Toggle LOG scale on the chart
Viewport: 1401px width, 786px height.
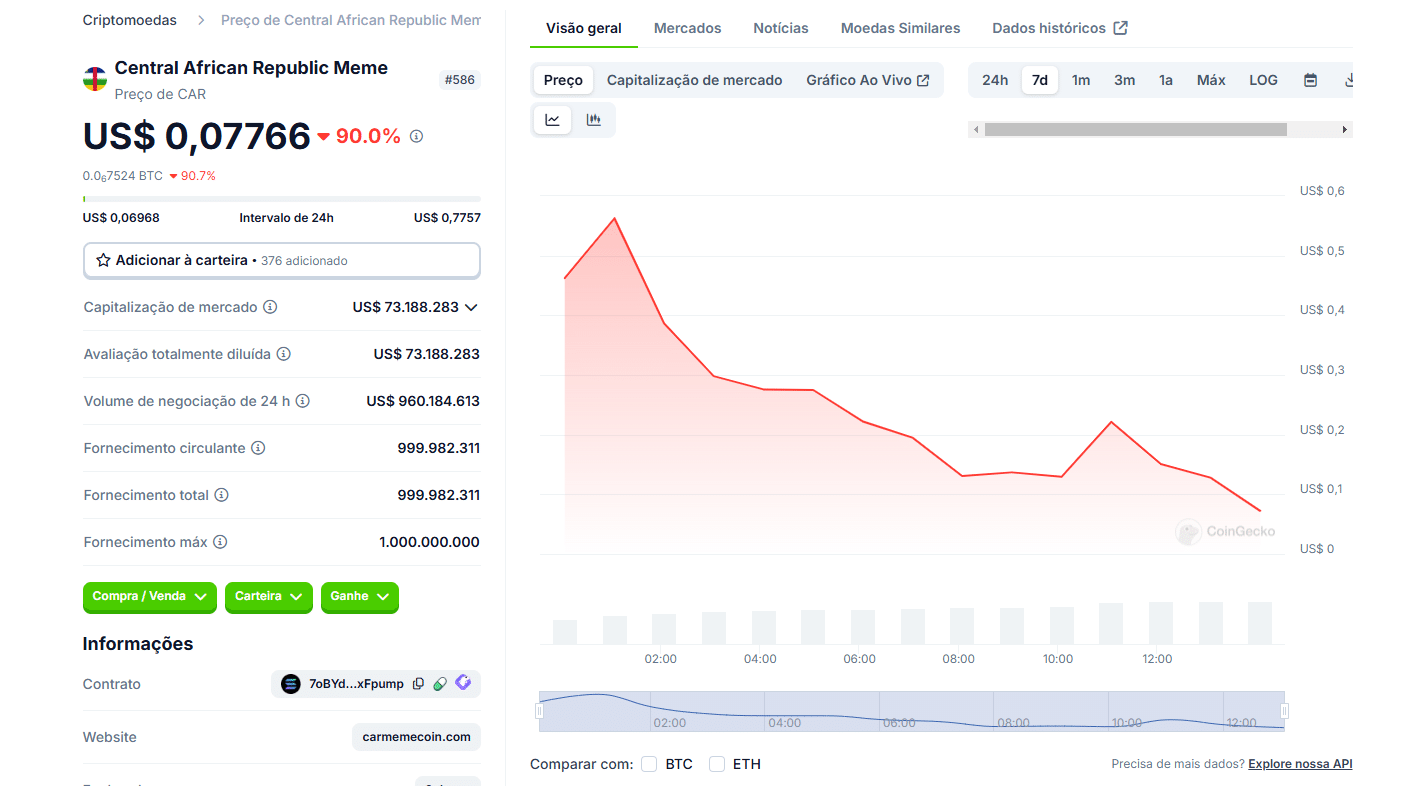[1263, 80]
